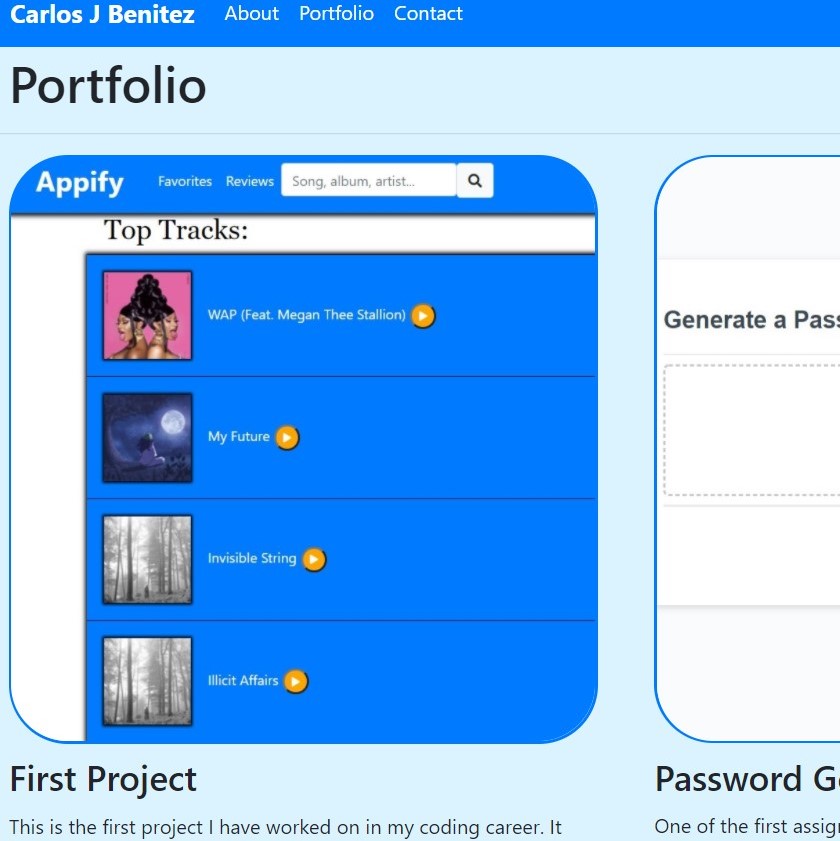The width and height of the screenshot is (840, 841).
Task: Click the Invisible String album cover
Action: (x=148, y=559)
